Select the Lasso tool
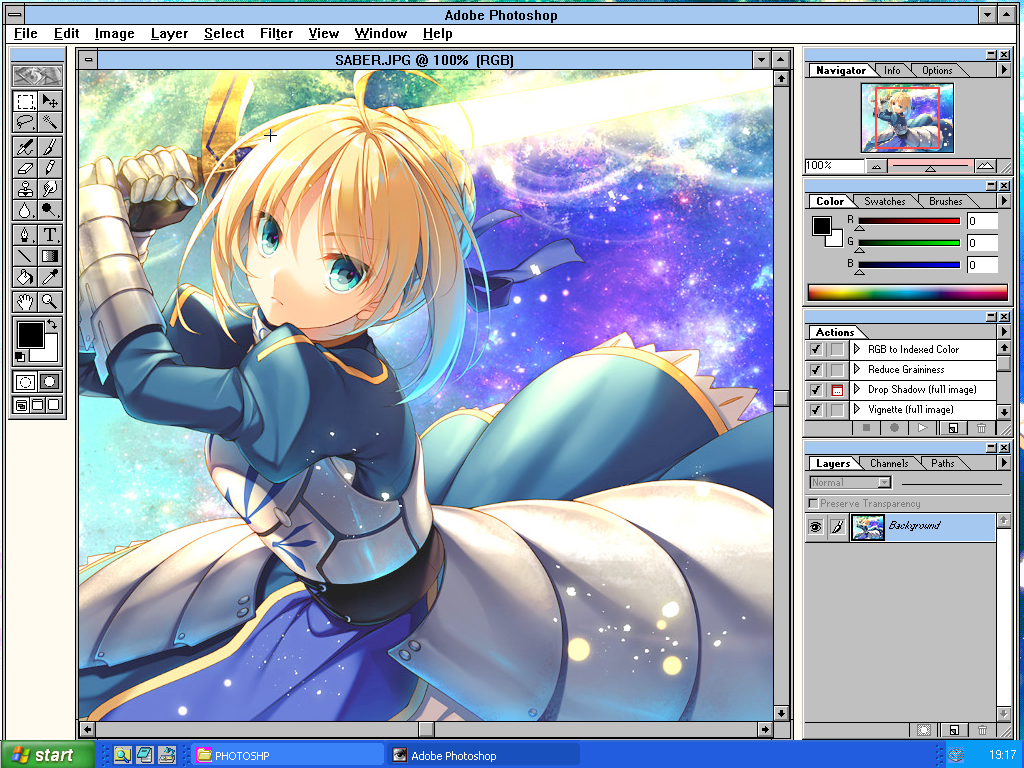 click(x=25, y=122)
